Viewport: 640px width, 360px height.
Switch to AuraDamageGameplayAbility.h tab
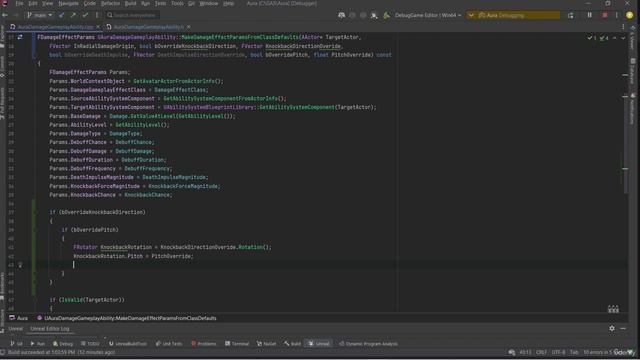click(x=148, y=27)
